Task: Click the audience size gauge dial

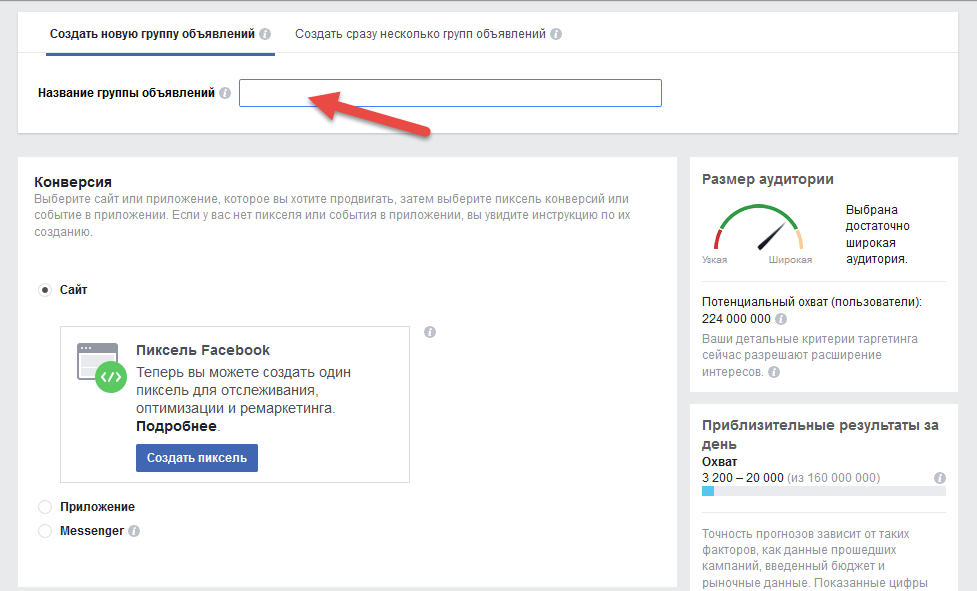Action: tap(758, 228)
